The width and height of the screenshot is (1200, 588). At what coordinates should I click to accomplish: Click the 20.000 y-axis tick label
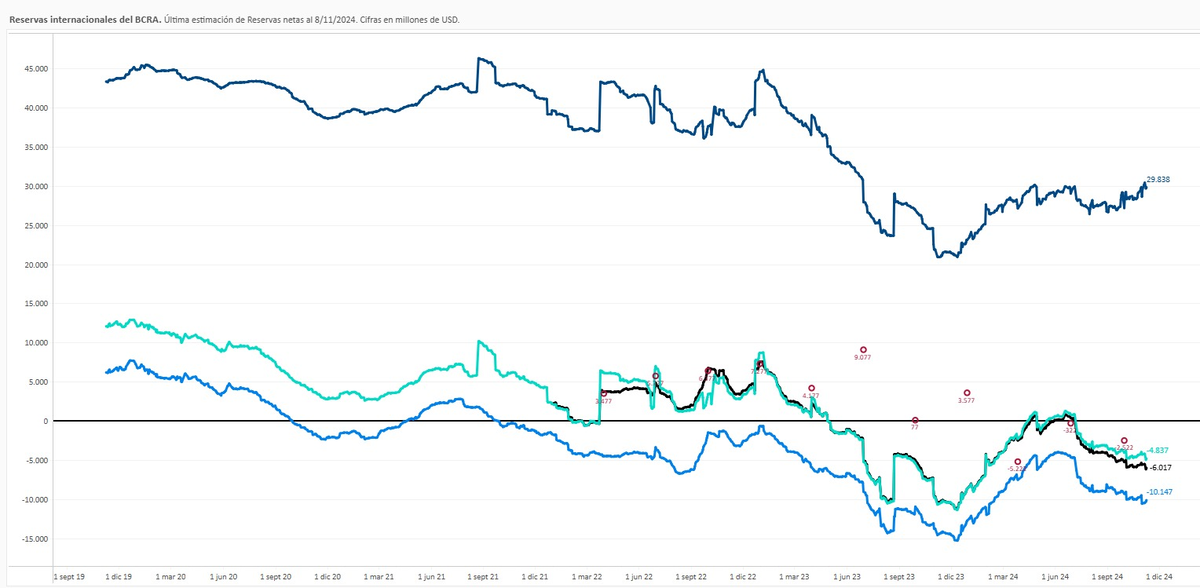click(35, 265)
